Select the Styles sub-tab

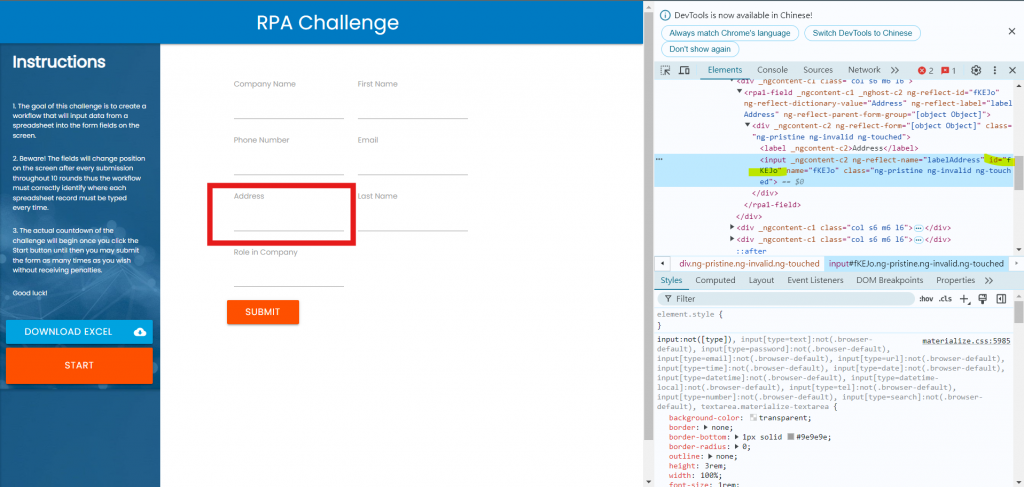(x=671, y=280)
